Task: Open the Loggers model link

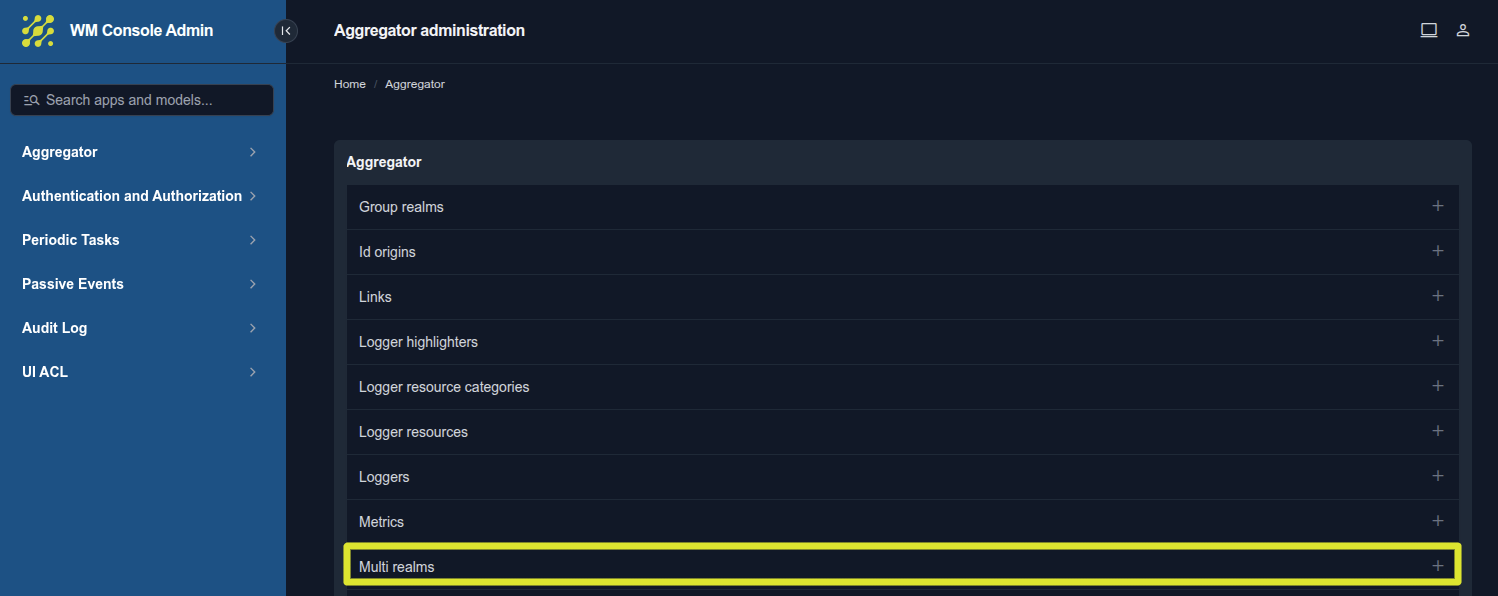Action: (384, 477)
